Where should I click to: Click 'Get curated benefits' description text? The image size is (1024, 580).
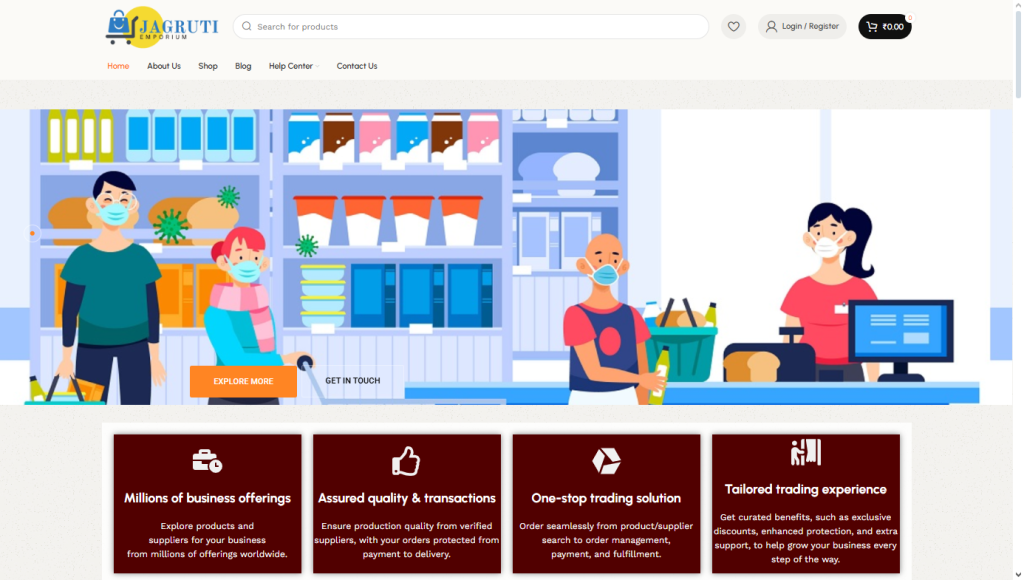pos(805,538)
